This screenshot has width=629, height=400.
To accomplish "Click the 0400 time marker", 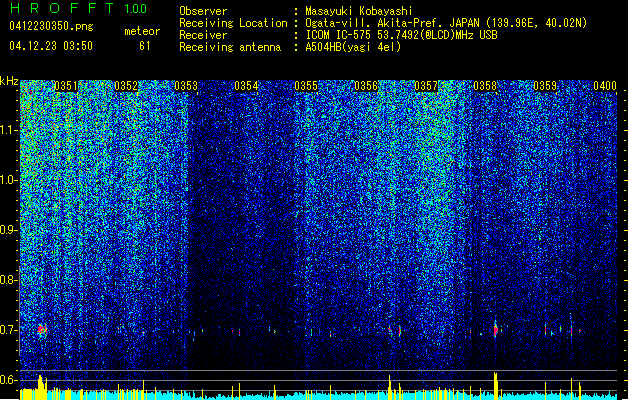I will pyautogui.click(x=605, y=86).
